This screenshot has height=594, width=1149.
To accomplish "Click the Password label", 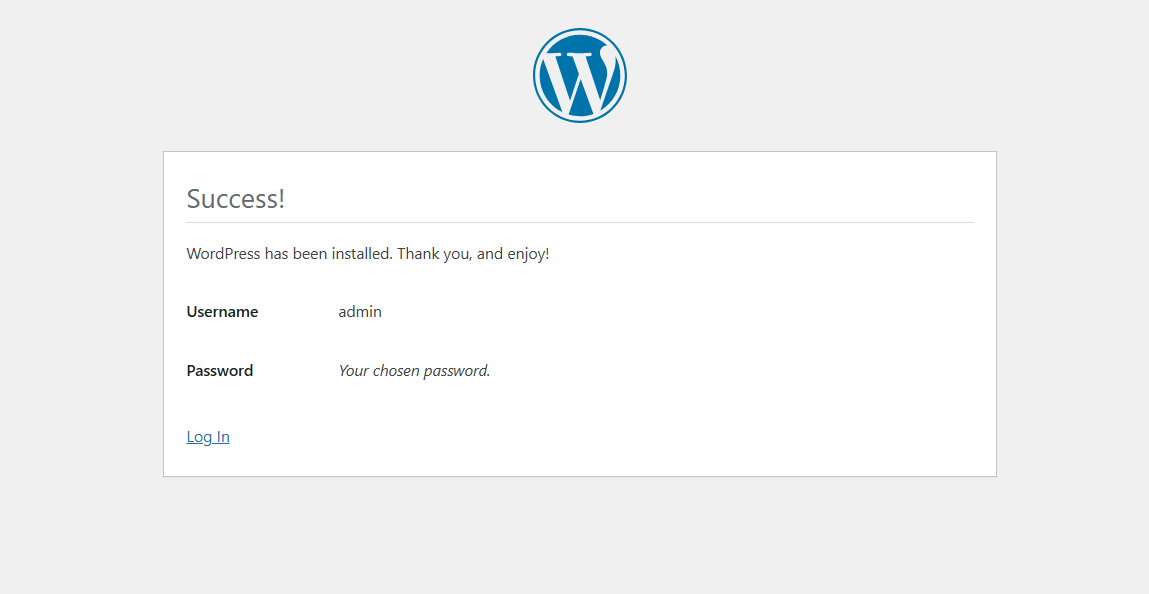I will tap(220, 371).
